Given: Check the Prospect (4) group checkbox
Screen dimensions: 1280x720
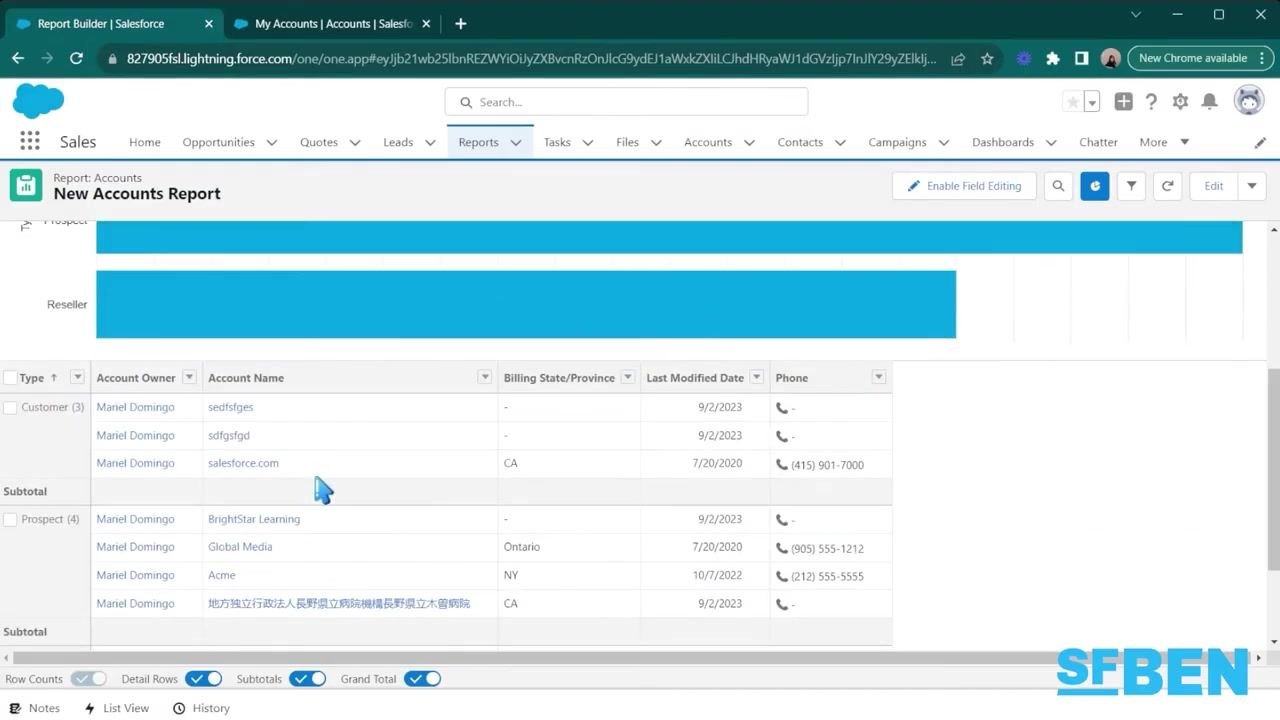Looking at the screenshot, I should [x=10, y=519].
